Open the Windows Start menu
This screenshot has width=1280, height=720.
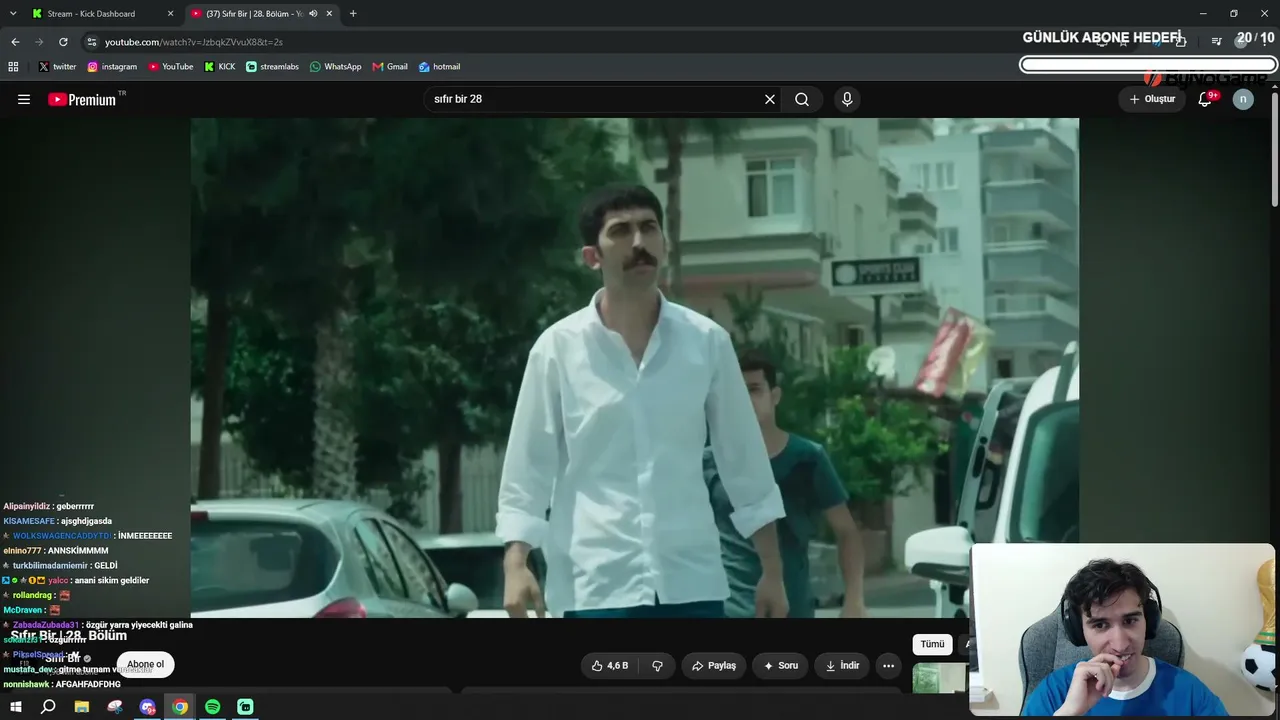click(15, 707)
